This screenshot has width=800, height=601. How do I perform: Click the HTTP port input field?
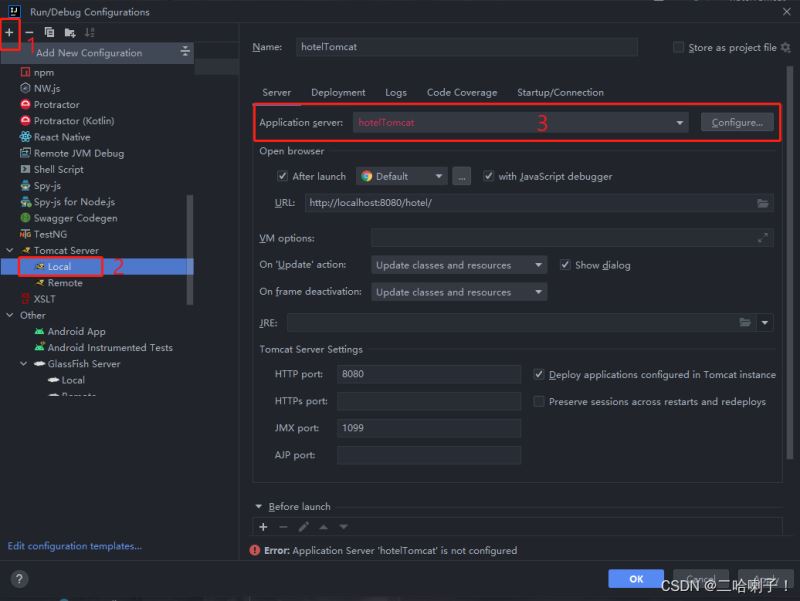[428, 375]
